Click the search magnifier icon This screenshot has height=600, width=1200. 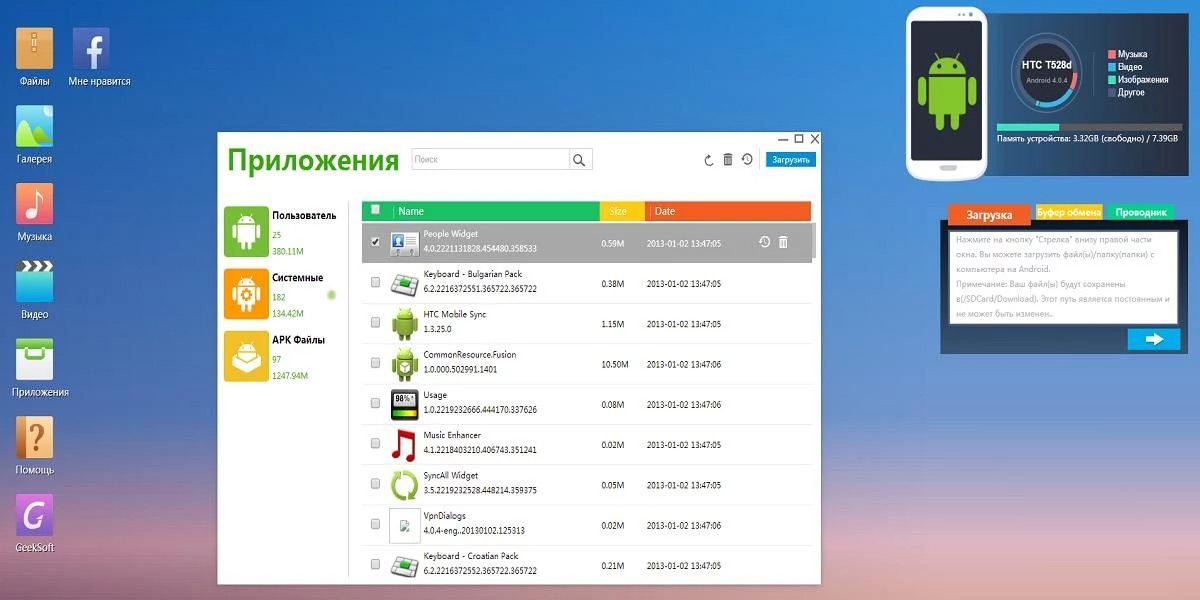click(x=580, y=159)
